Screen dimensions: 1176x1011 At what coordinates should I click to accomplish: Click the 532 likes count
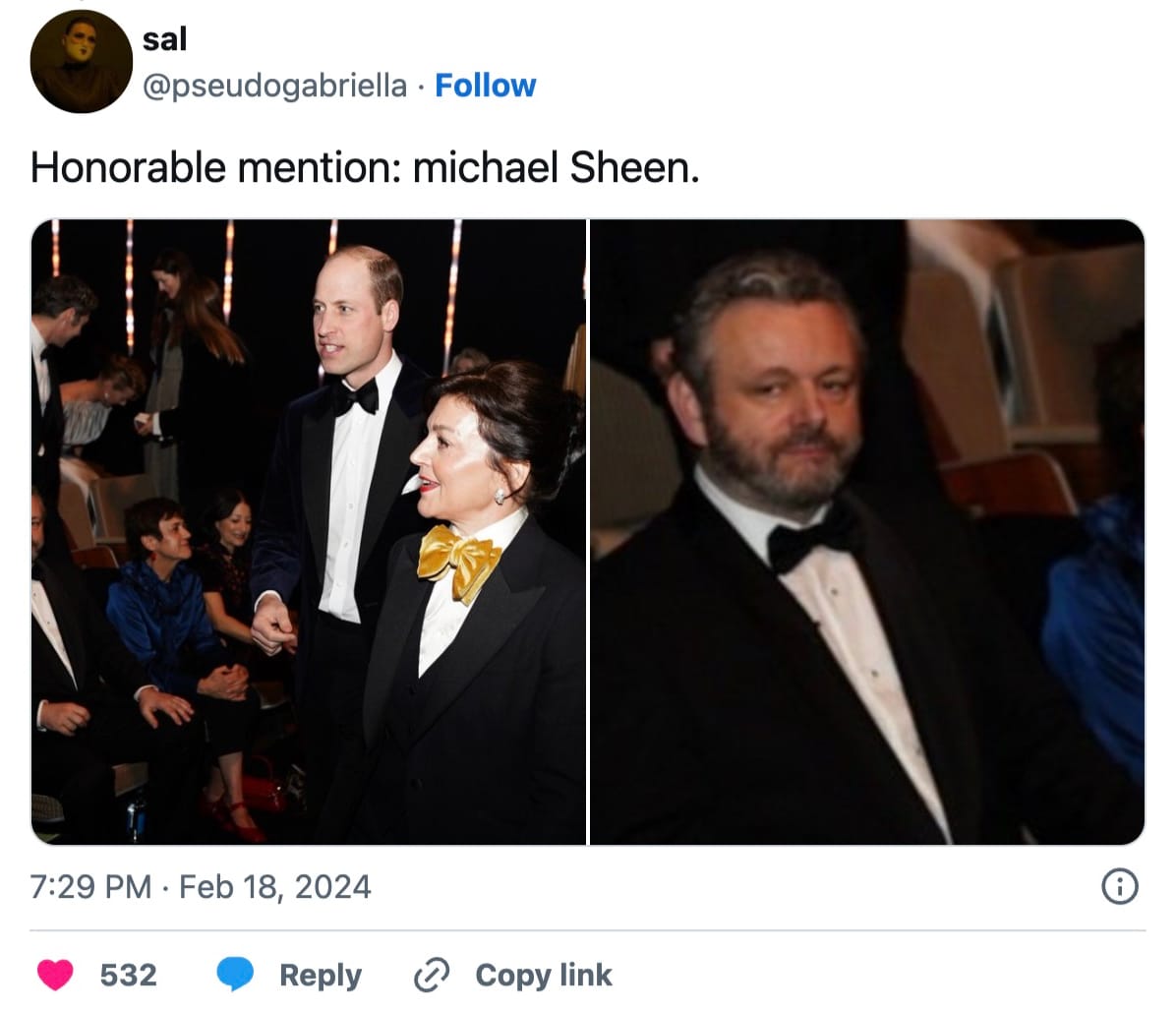[x=128, y=975]
